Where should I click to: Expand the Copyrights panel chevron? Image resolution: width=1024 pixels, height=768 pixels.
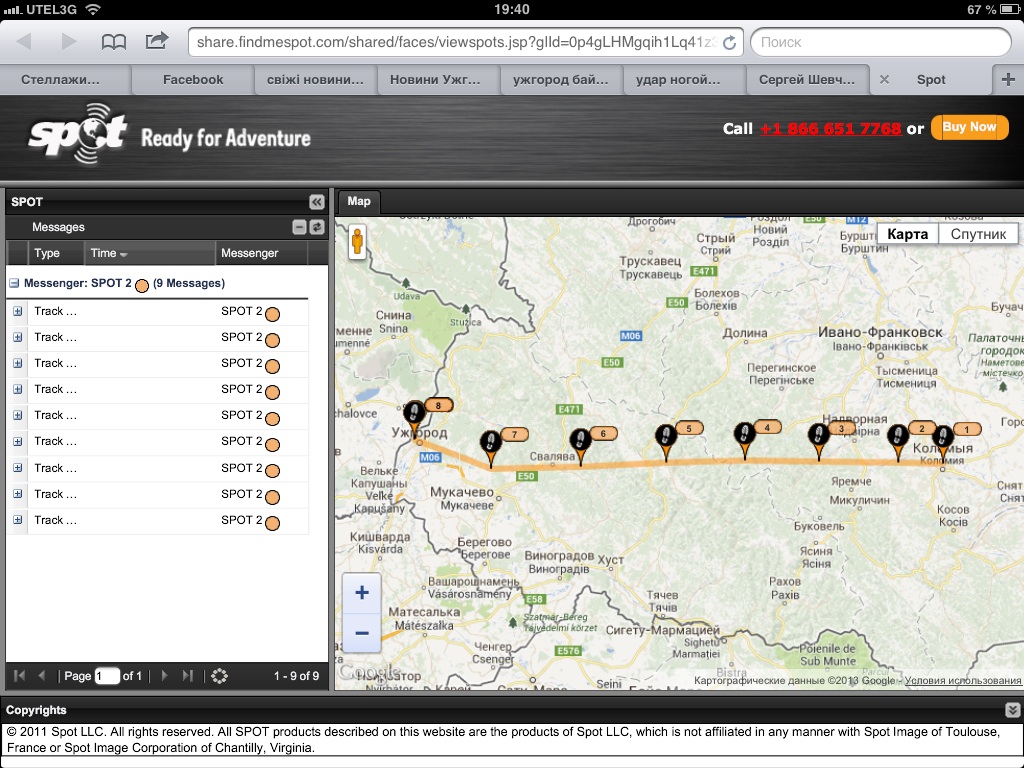[1012, 709]
